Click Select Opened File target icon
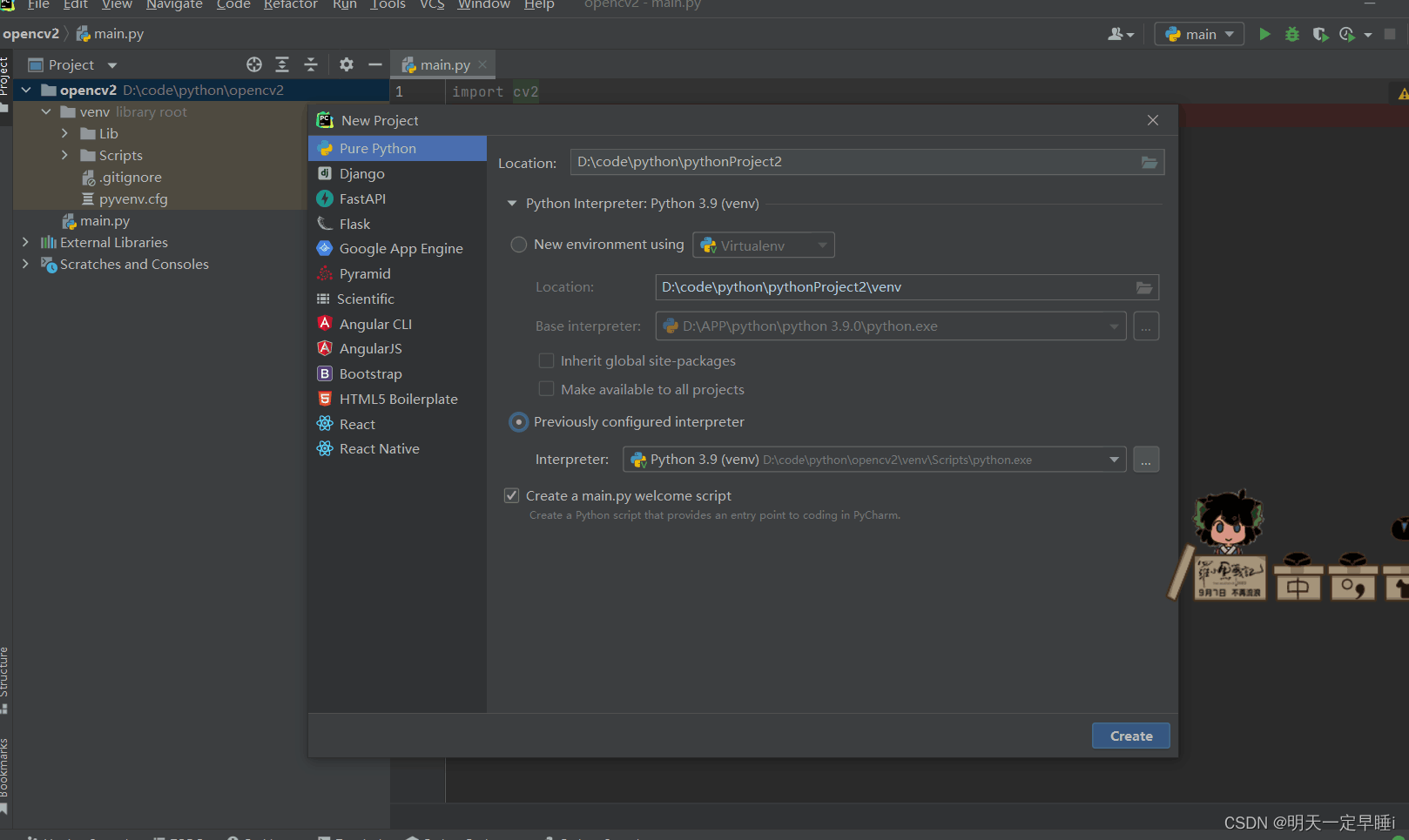 (253, 64)
